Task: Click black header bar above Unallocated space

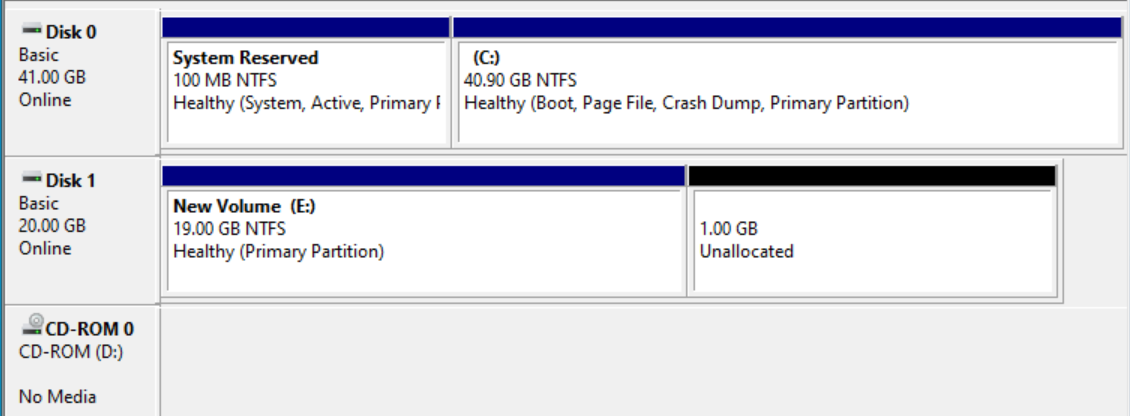Action: pos(872,176)
